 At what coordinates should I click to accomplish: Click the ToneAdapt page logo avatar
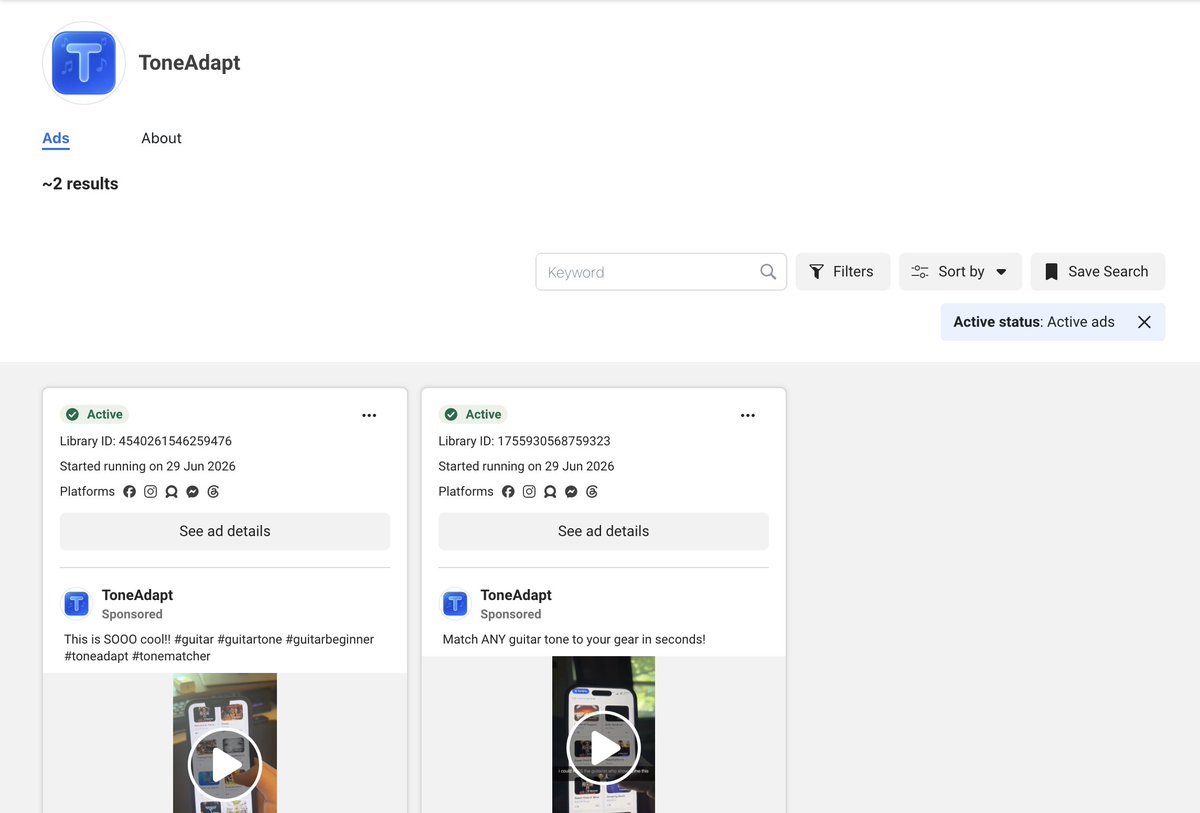(84, 63)
